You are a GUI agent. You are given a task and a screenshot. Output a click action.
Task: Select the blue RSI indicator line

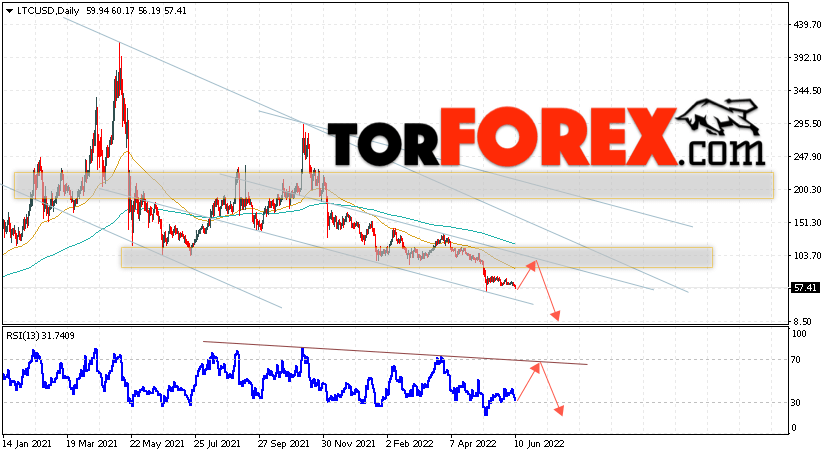259,381
